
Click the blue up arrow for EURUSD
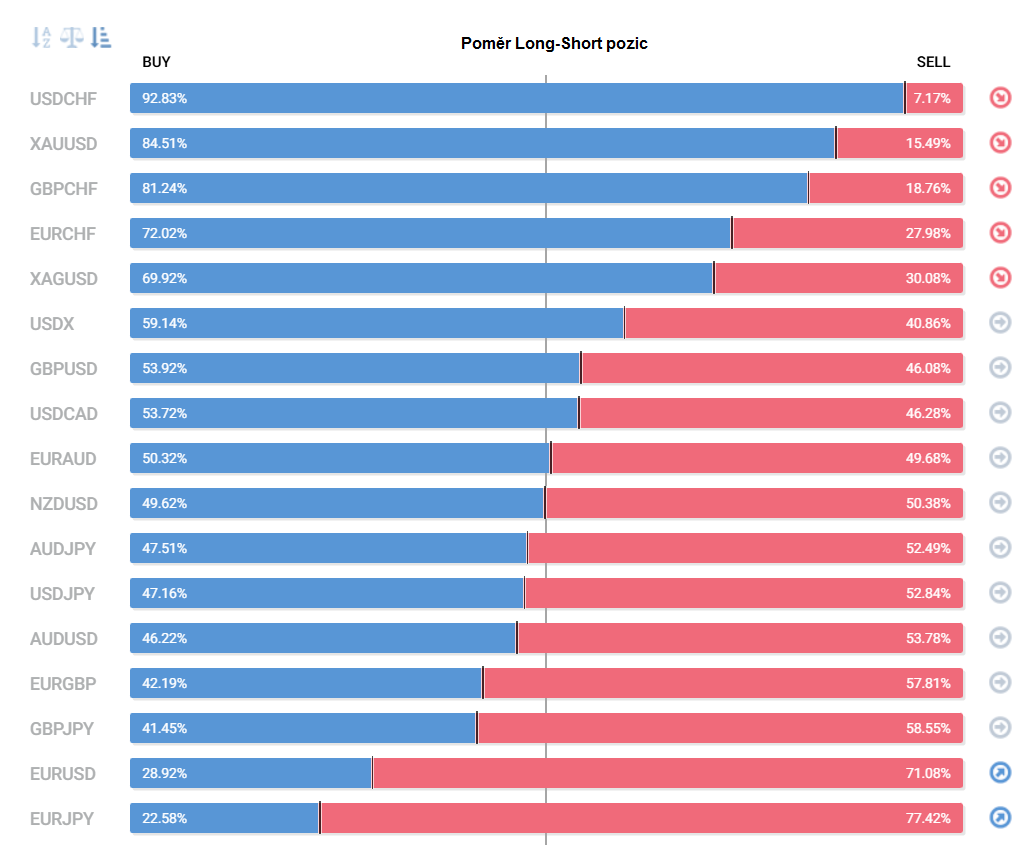(x=1000, y=773)
